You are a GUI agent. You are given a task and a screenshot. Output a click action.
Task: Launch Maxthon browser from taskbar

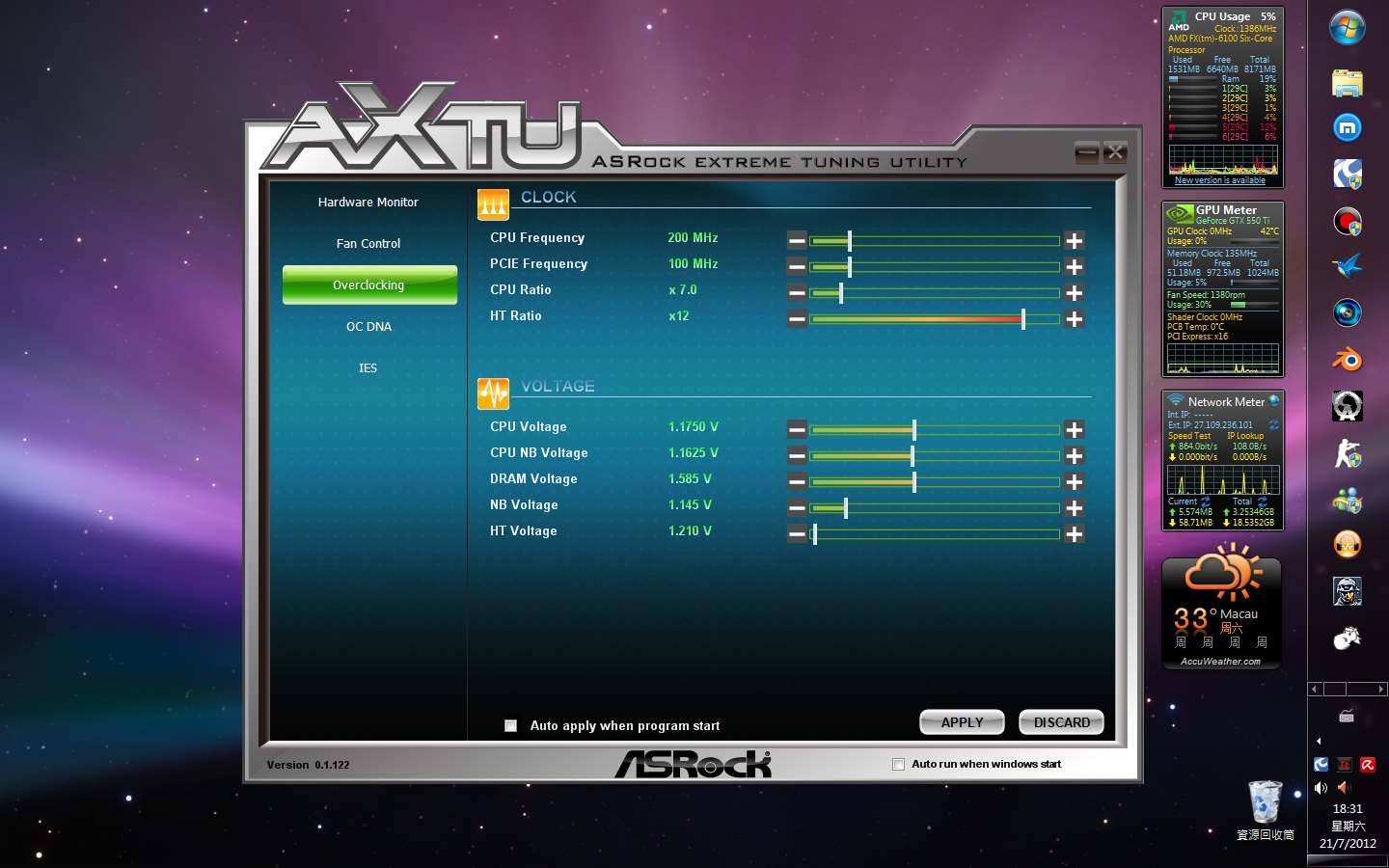pos(1348,127)
